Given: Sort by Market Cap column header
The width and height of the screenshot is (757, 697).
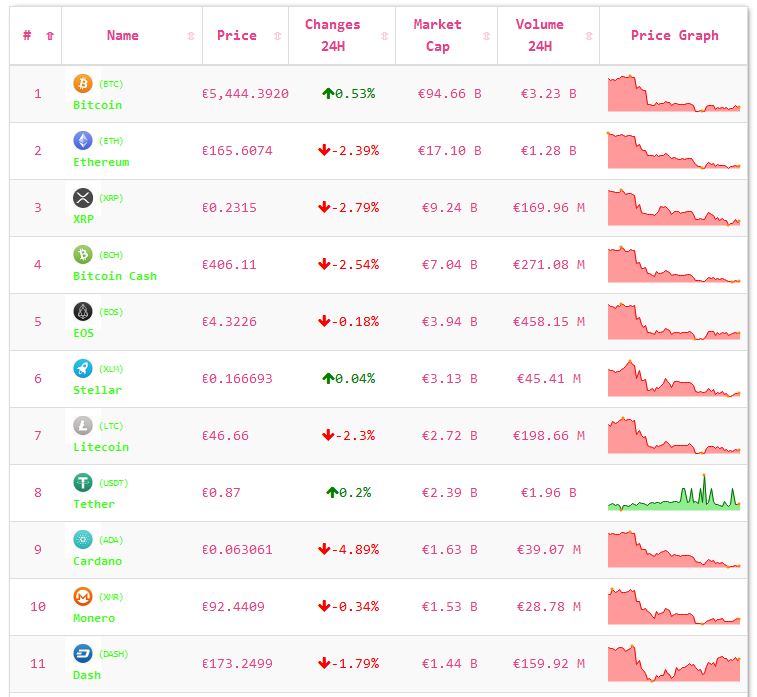Looking at the screenshot, I should (438, 35).
